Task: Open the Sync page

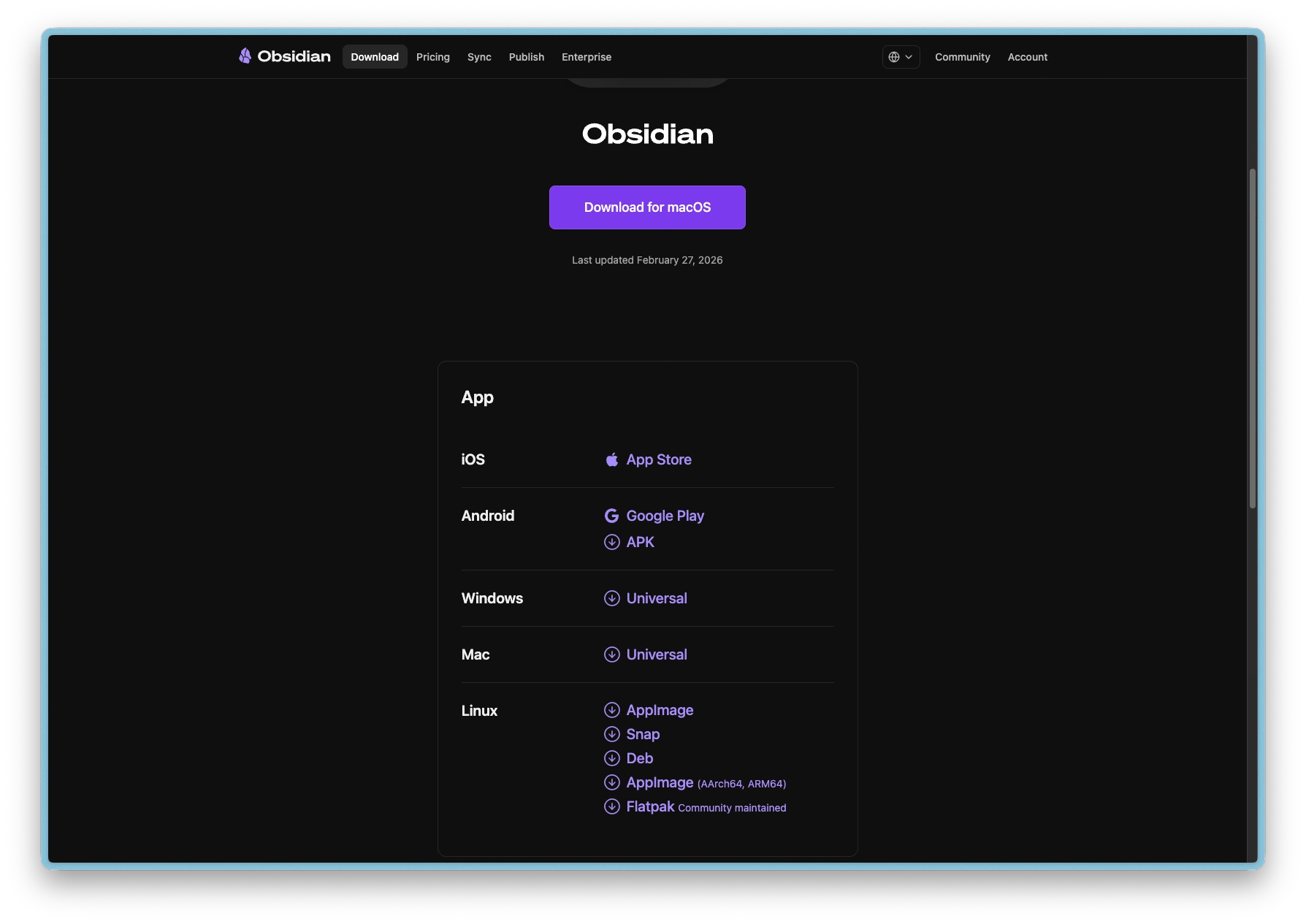Action: [x=479, y=57]
